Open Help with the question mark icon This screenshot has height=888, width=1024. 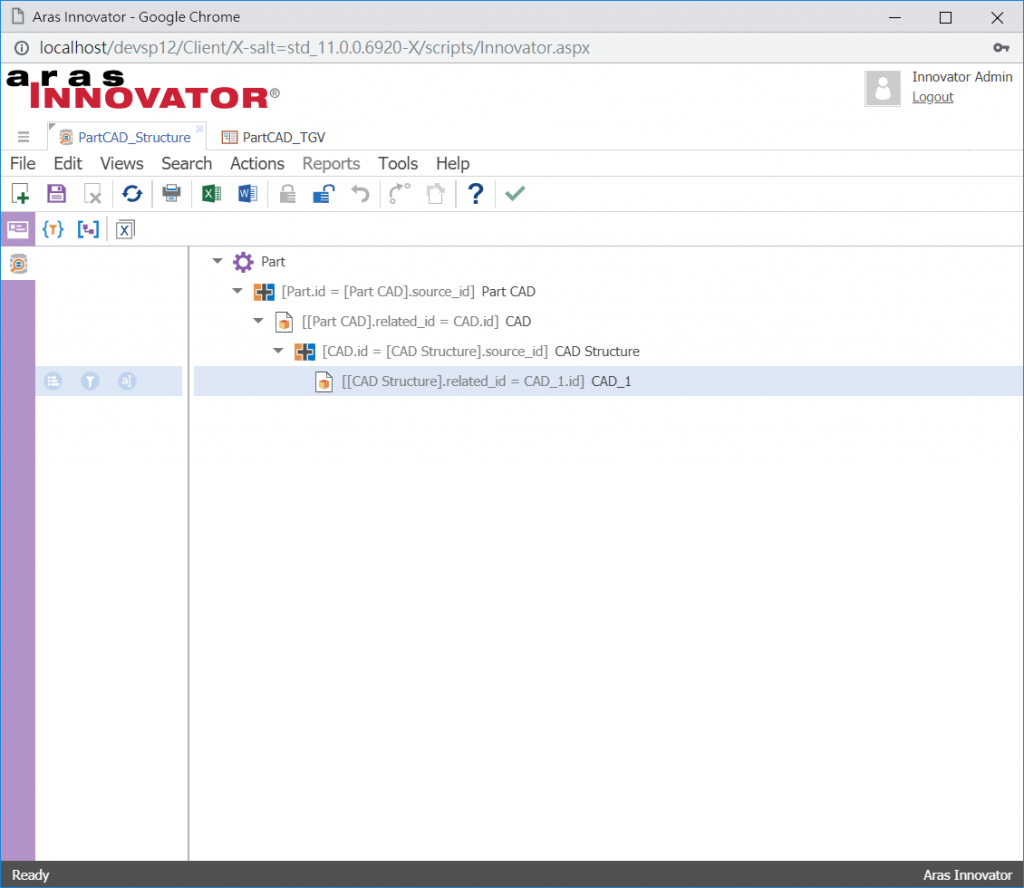tap(475, 193)
